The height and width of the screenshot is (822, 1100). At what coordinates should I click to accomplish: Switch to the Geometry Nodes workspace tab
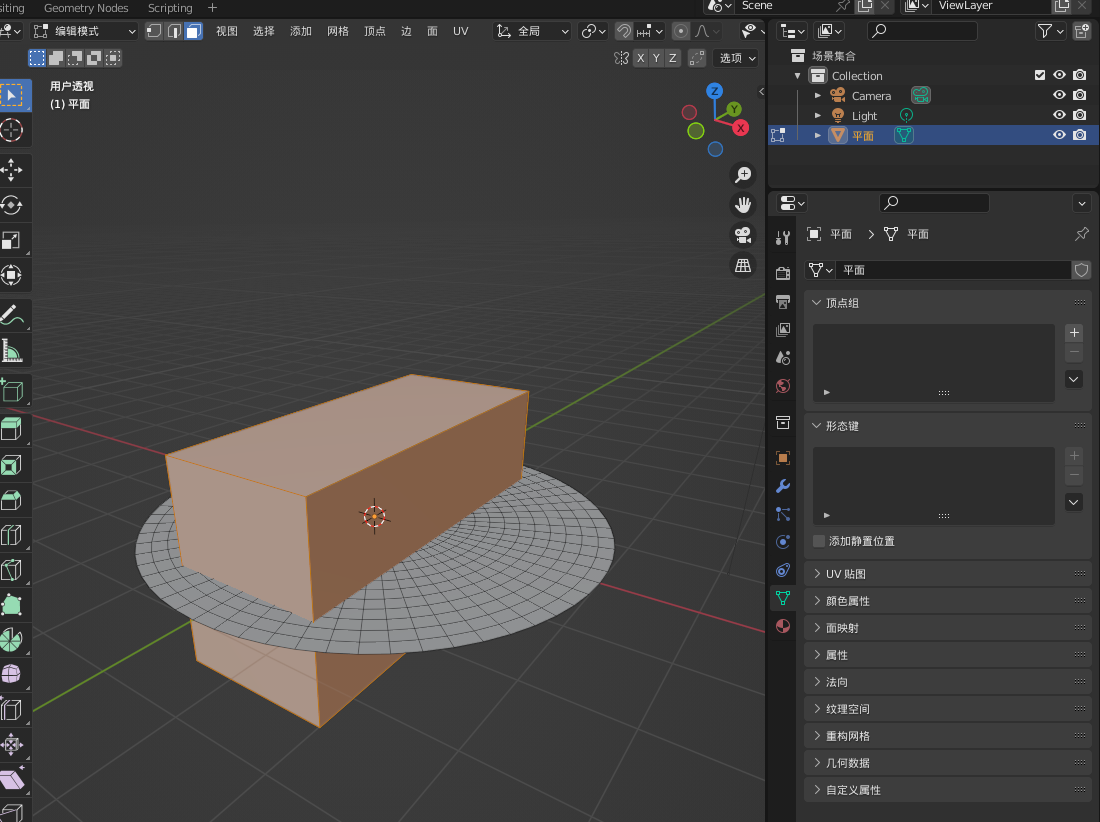click(x=86, y=8)
